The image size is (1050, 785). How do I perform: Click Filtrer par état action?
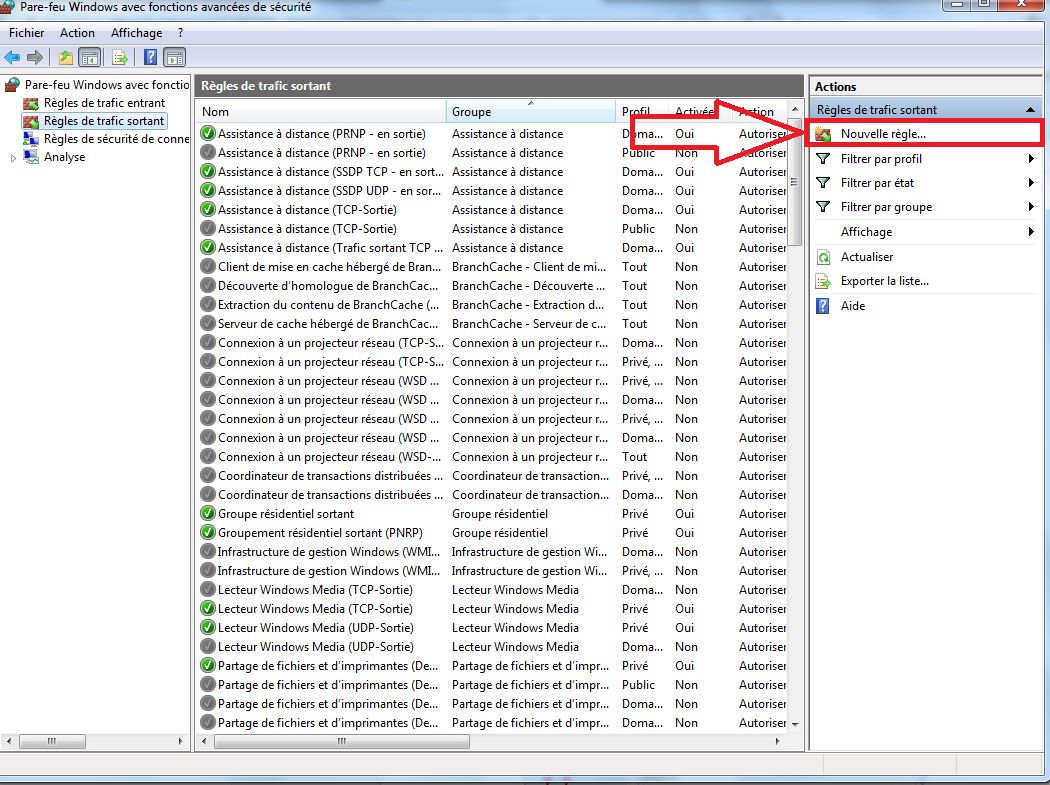[877, 183]
